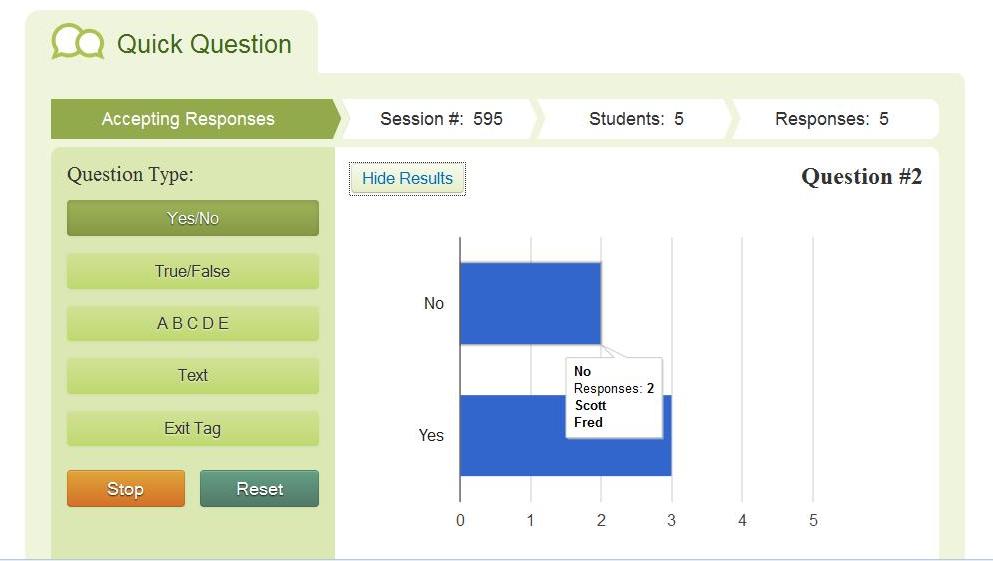This screenshot has height=561, width=993.
Task: Click the Quick Question speech bubble logo
Action: [x=78, y=42]
